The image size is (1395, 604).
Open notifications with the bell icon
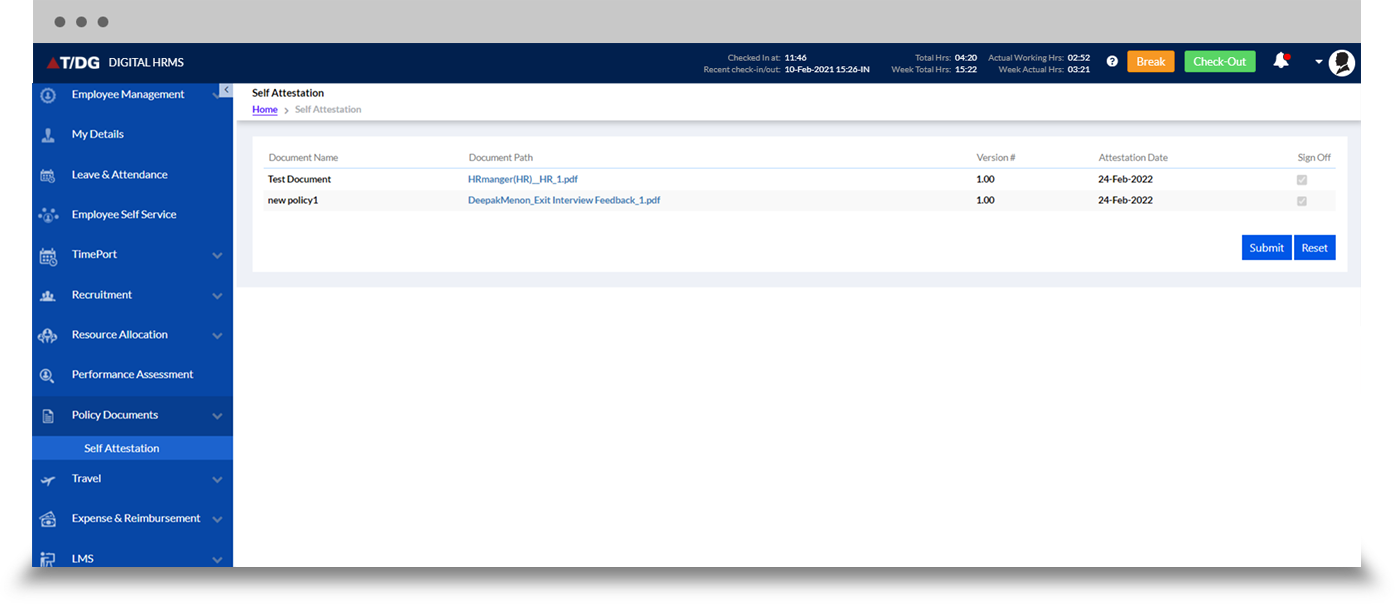click(x=1281, y=61)
